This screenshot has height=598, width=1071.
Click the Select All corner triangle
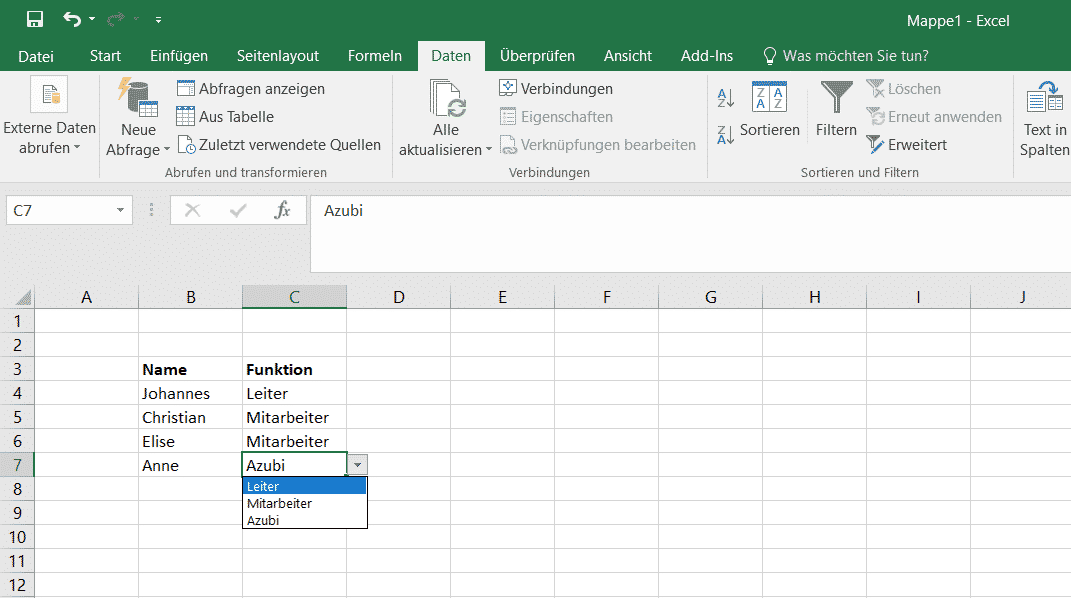[x=23, y=298]
